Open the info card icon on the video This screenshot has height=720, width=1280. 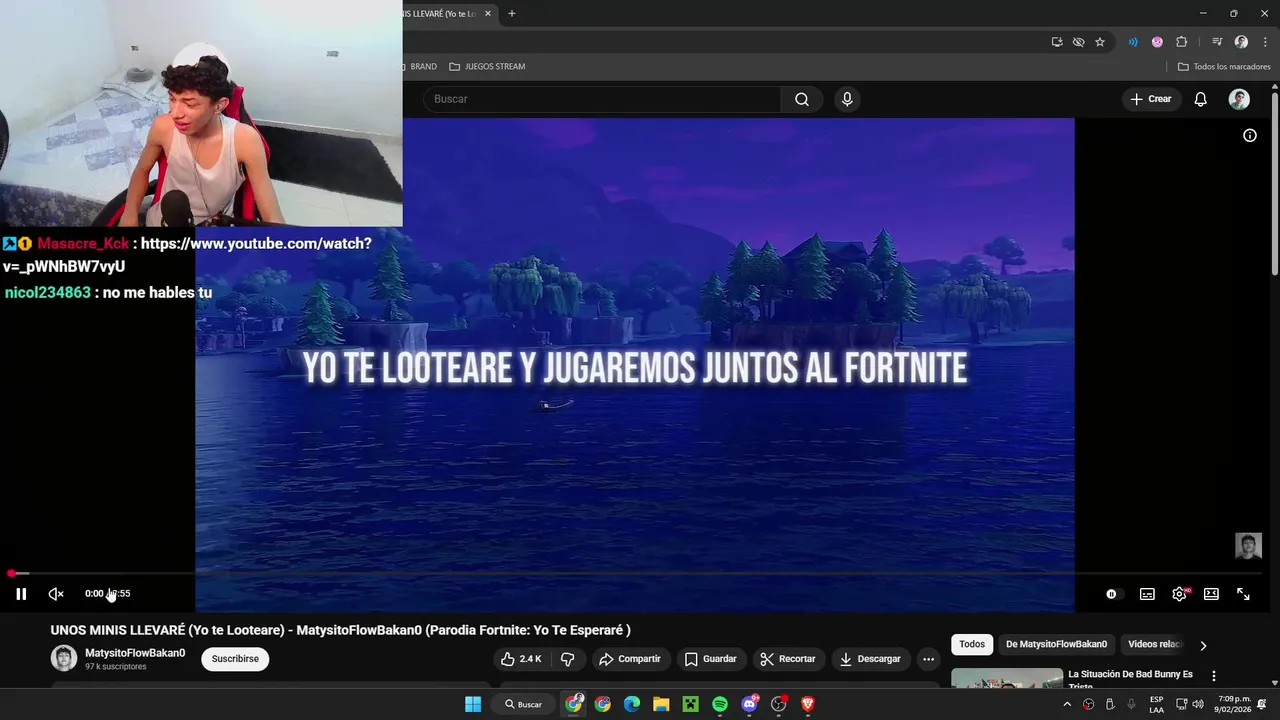(x=1250, y=135)
